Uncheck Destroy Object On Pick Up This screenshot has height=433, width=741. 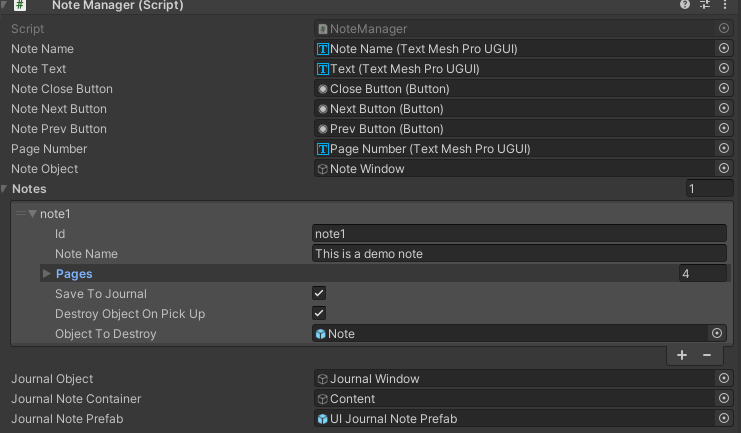coord(319,314)
